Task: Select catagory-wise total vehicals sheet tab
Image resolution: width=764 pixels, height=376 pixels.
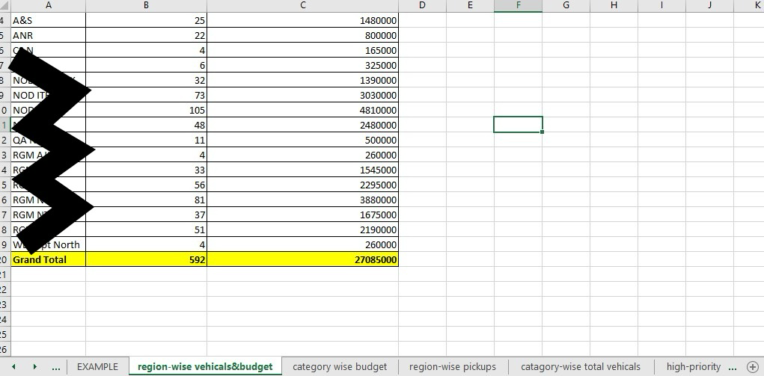Action: (x=580, y=367)
